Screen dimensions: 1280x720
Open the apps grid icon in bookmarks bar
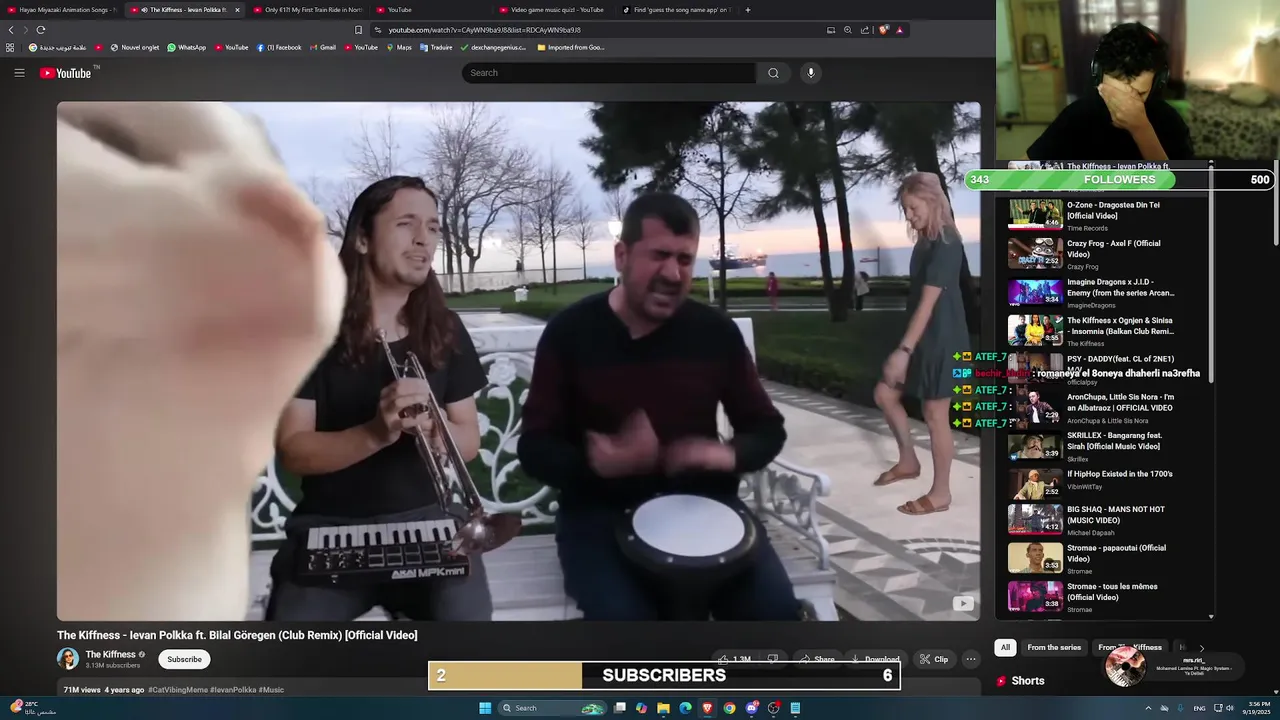pos(10,47)
